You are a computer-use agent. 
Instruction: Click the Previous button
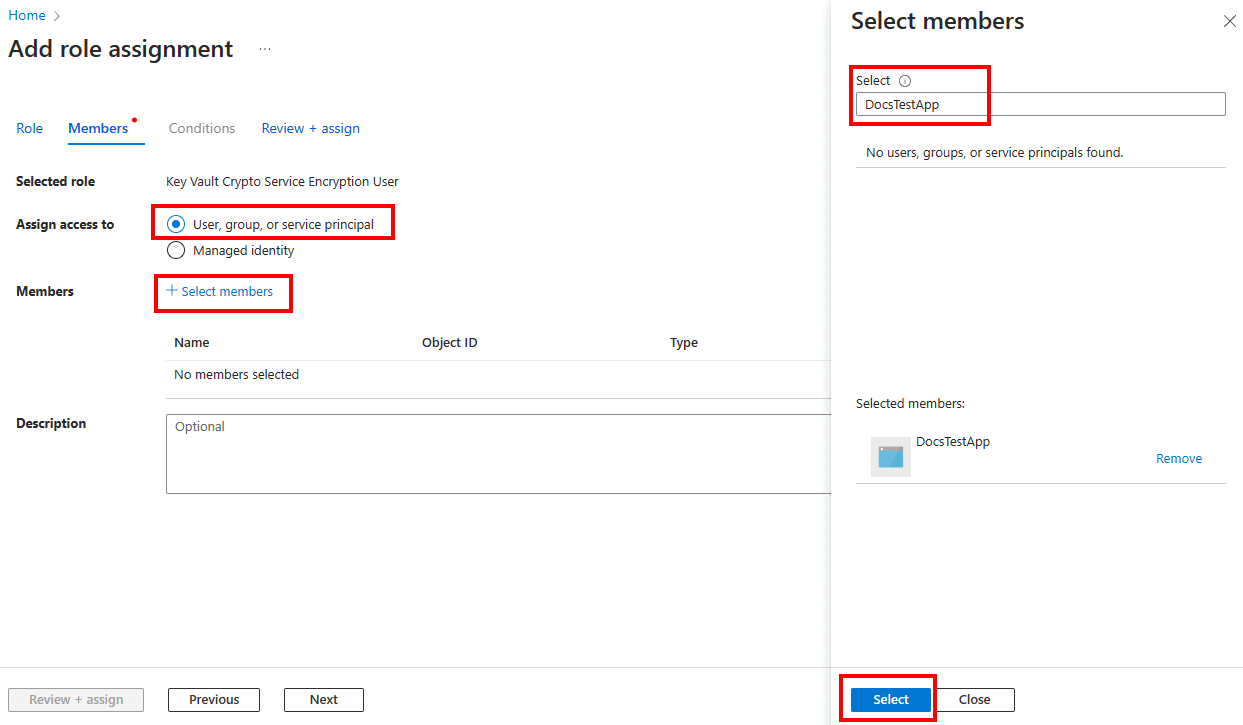[213, 699]
